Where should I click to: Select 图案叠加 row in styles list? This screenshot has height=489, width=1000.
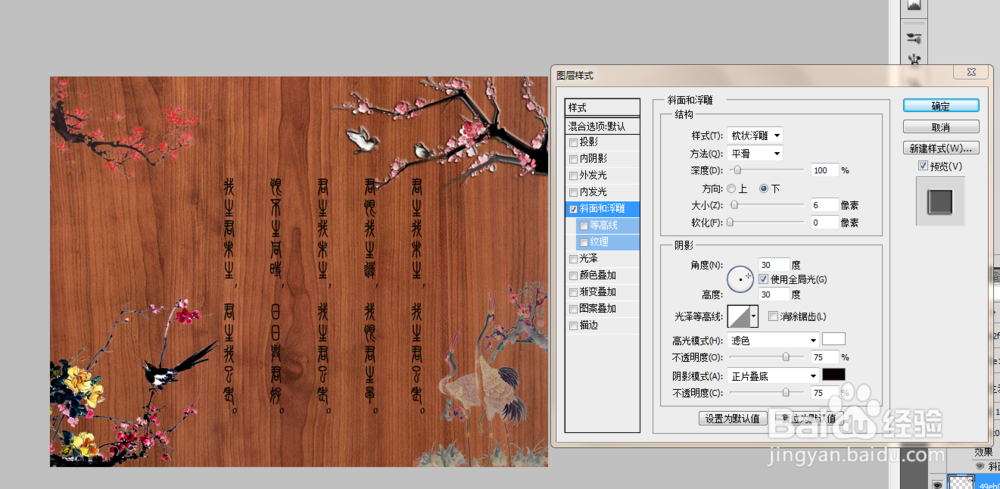(603, 309)
